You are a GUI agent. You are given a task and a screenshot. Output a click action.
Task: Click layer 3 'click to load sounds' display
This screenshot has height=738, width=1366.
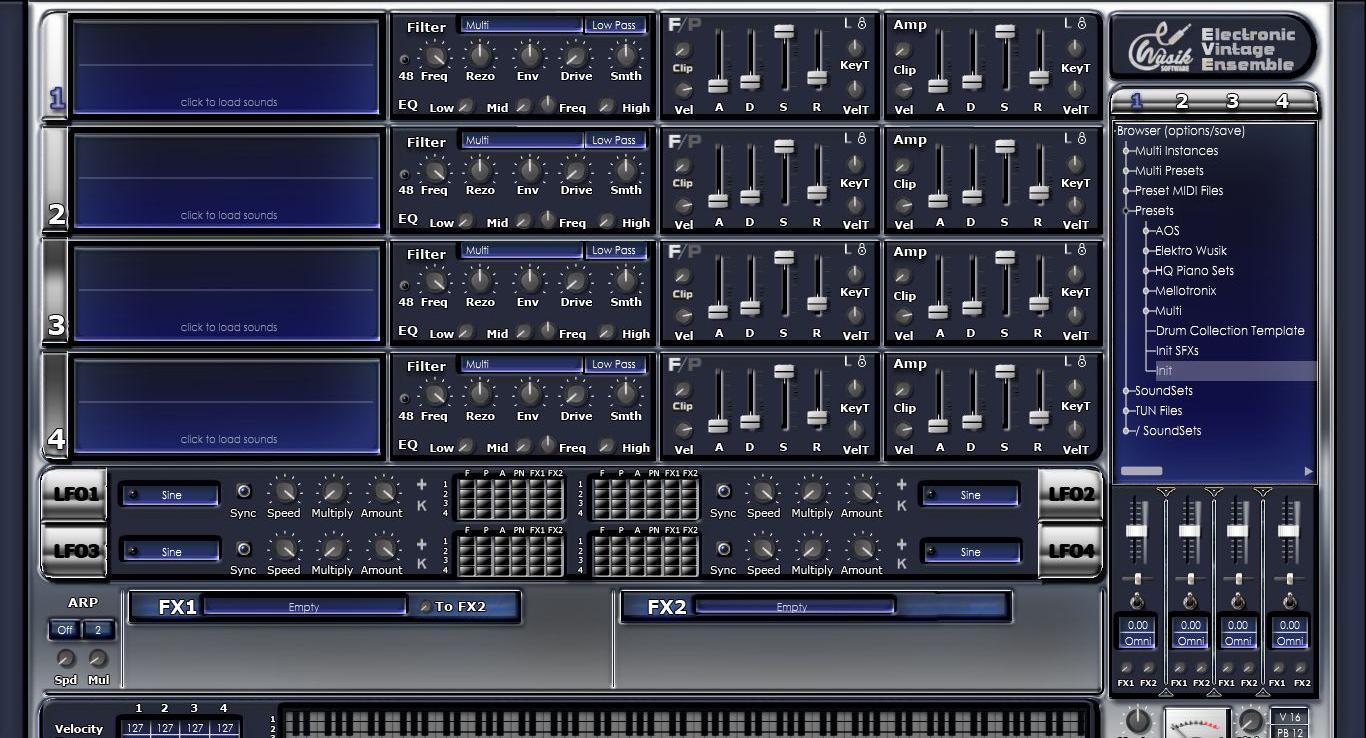(227, 291)
